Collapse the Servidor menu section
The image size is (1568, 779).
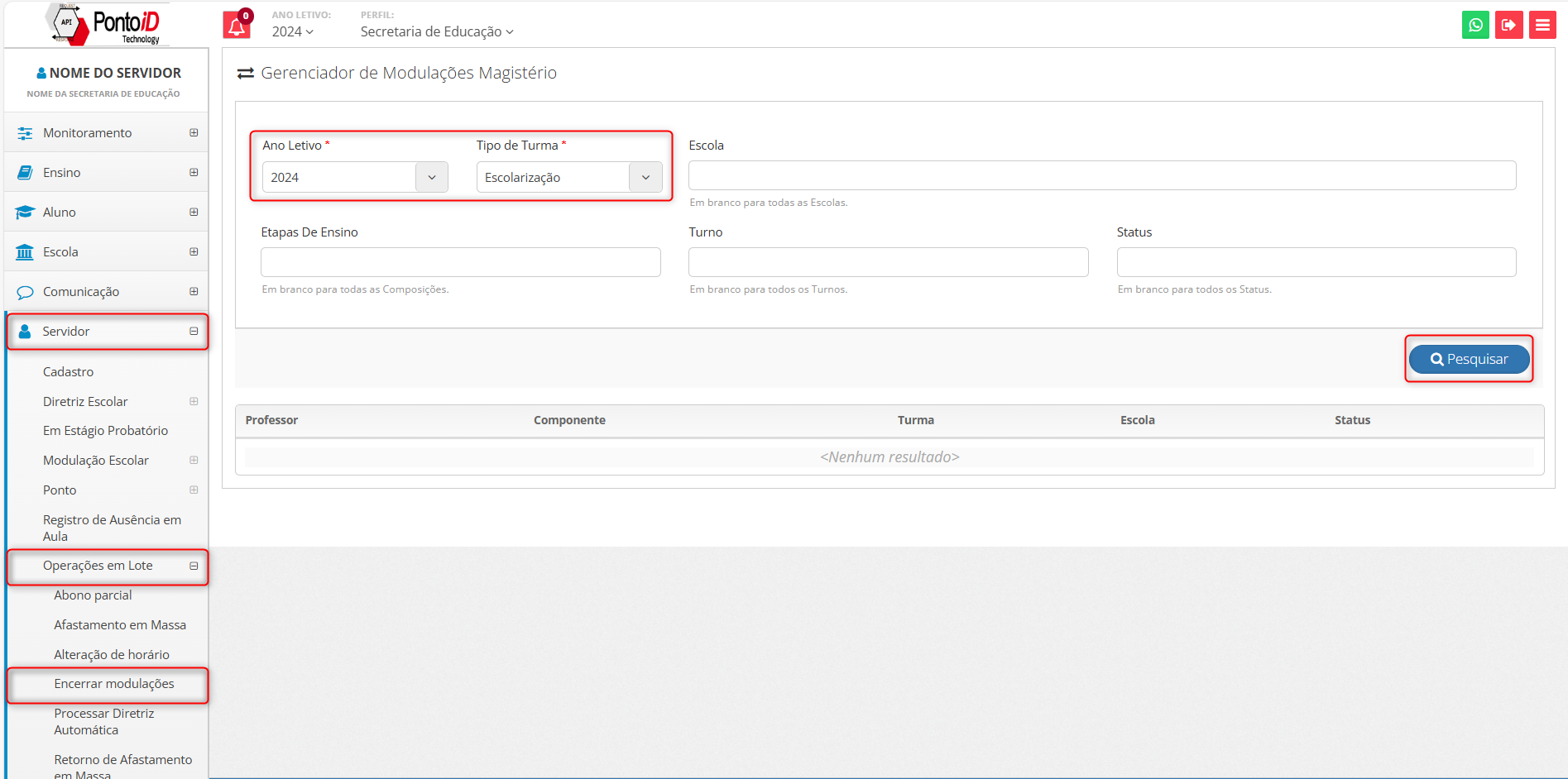click(x=194, y=332)
